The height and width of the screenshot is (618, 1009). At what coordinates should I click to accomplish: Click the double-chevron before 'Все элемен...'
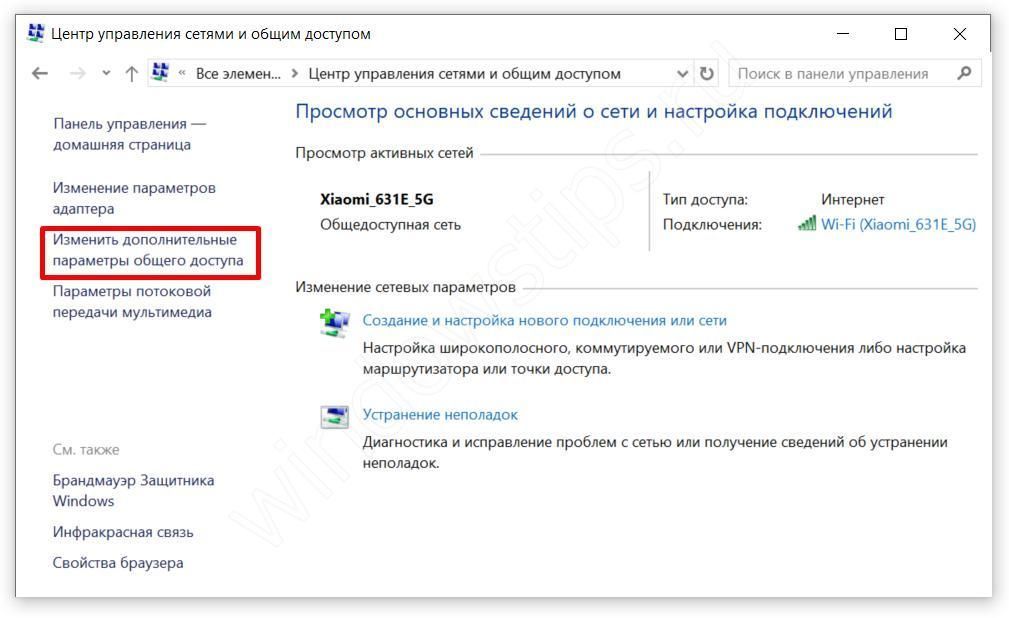(182, 73)
